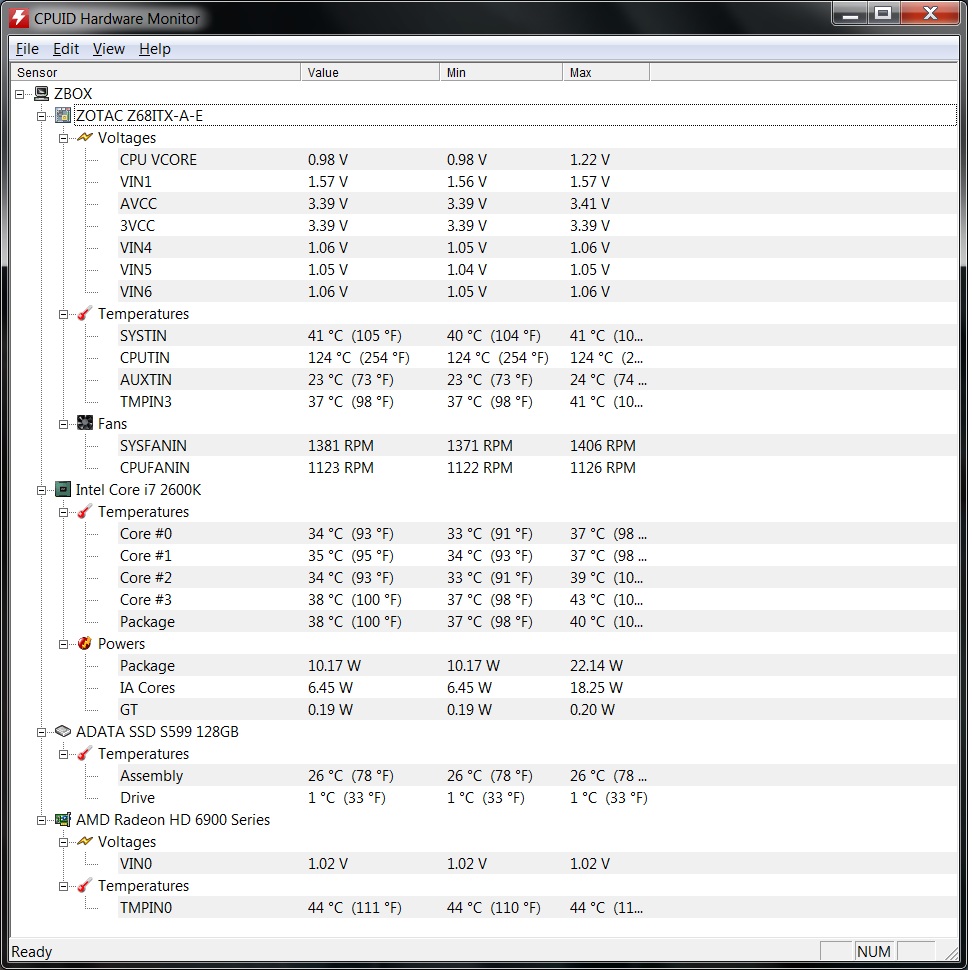Collapse the ADATA SSD Temperatures group
This screenshot has height=970, width=972.
pyautogui.click(x=64, y=754)
